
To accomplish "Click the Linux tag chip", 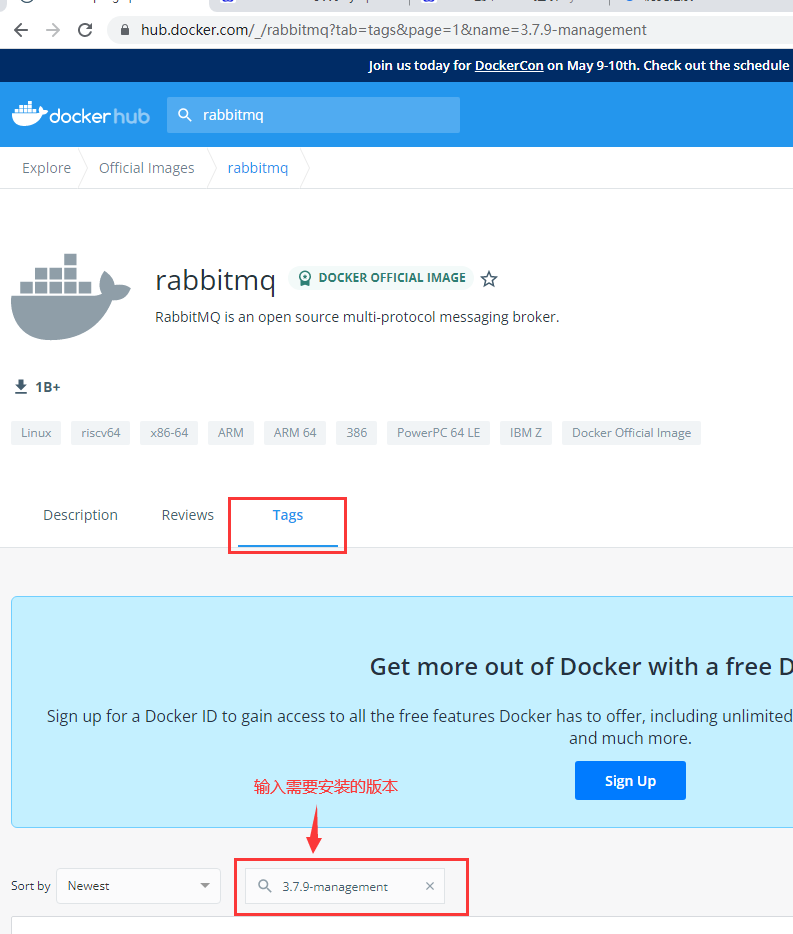I will 36,432.
